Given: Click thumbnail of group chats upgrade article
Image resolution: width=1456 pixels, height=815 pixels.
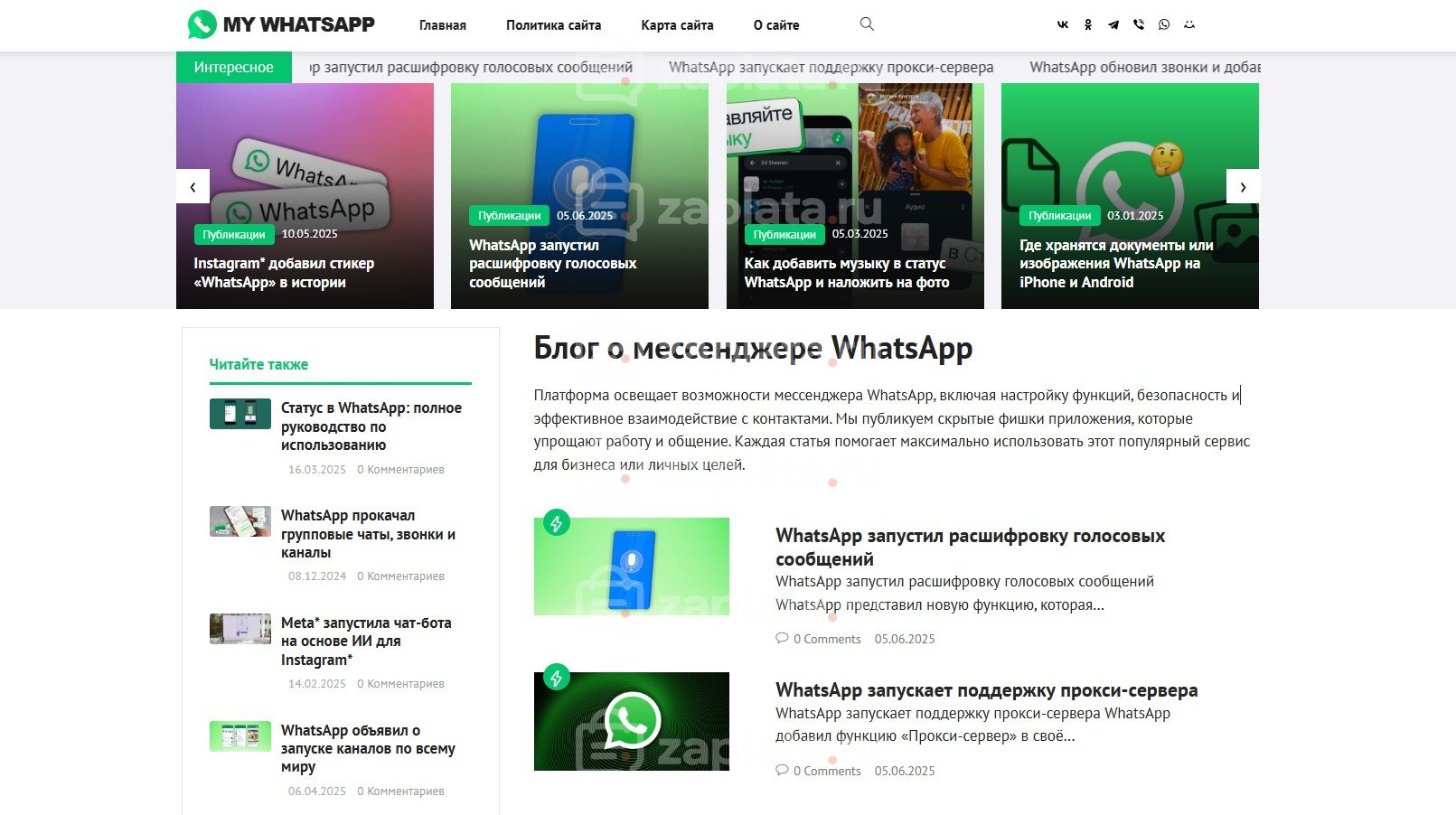Looking at the screenshot, I should (x=240, y=521).
